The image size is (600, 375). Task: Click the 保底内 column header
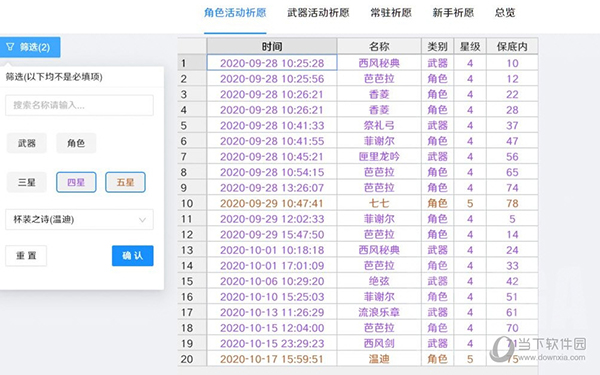(x=512, y=46)
